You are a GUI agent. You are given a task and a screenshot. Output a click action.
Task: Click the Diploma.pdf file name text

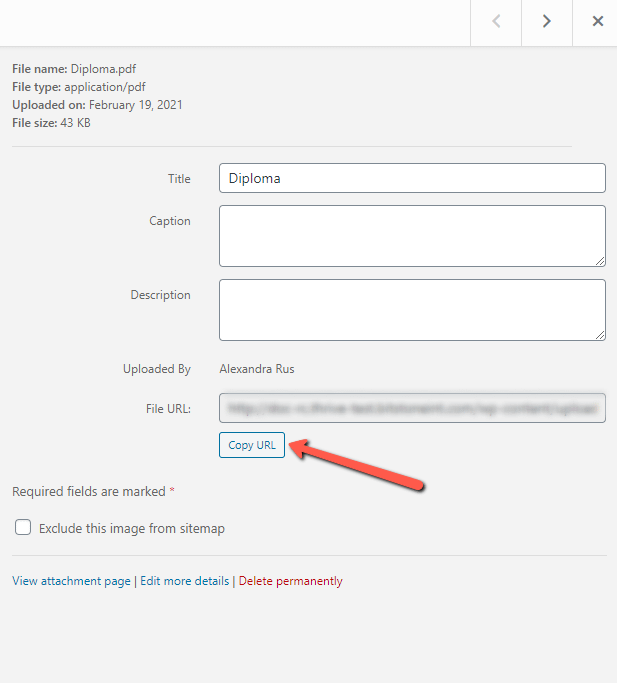[x=103, y=69]
